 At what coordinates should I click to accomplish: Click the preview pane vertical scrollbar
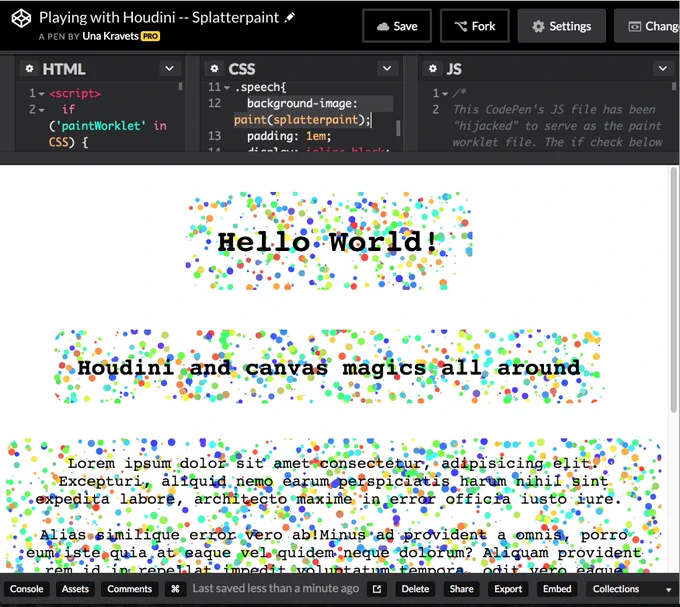click(x=673, y=290)
